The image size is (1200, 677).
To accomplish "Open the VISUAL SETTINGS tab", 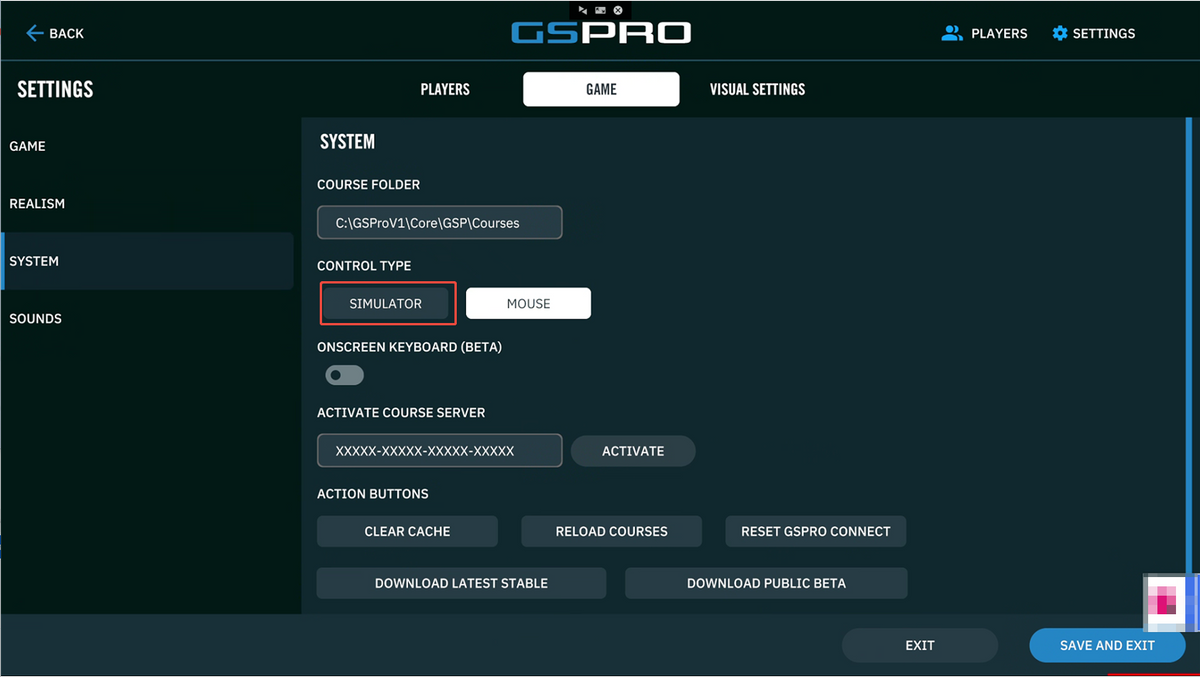I will pos(757,89).
